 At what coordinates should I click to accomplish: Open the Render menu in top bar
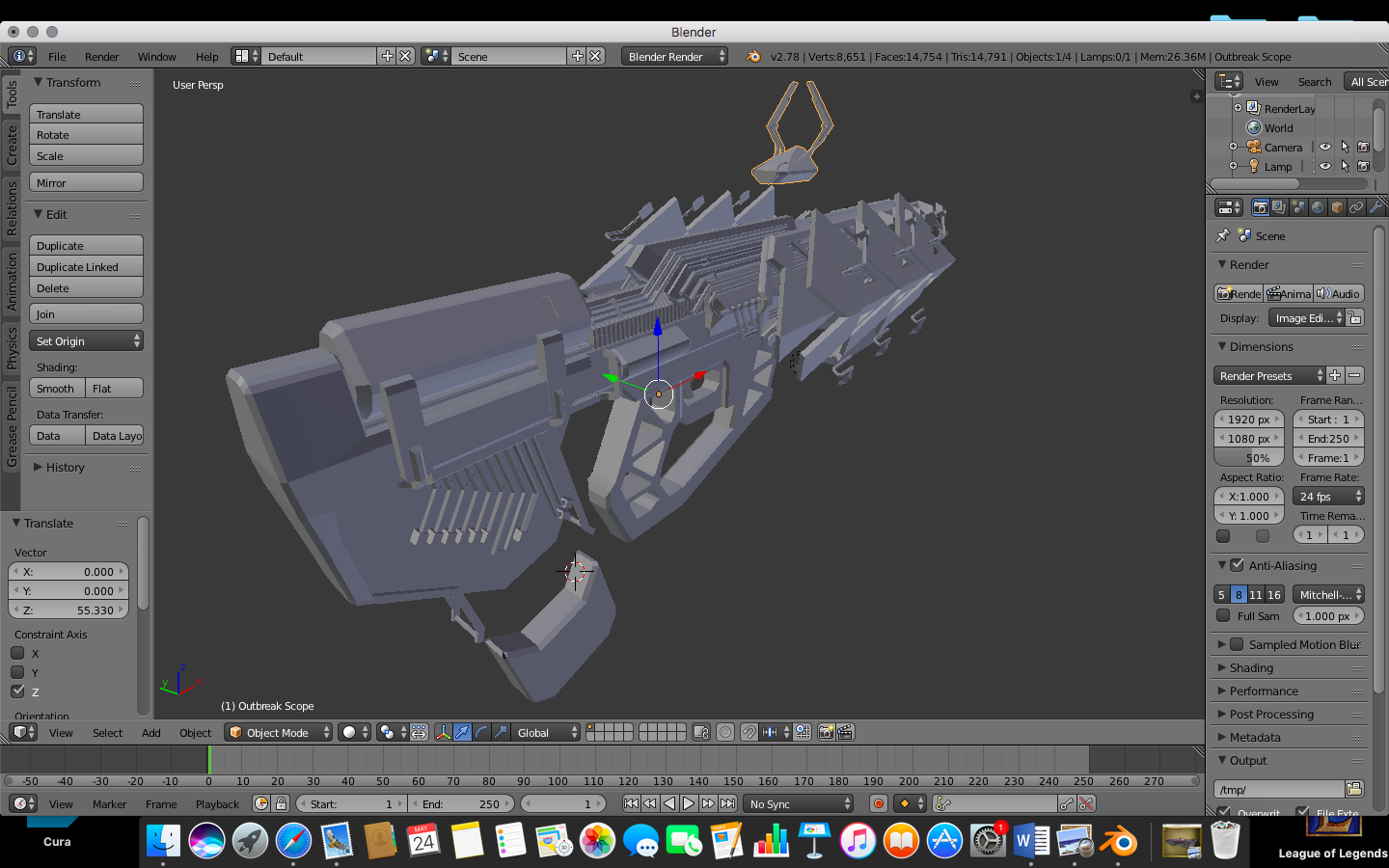click(x=101, y=57)
